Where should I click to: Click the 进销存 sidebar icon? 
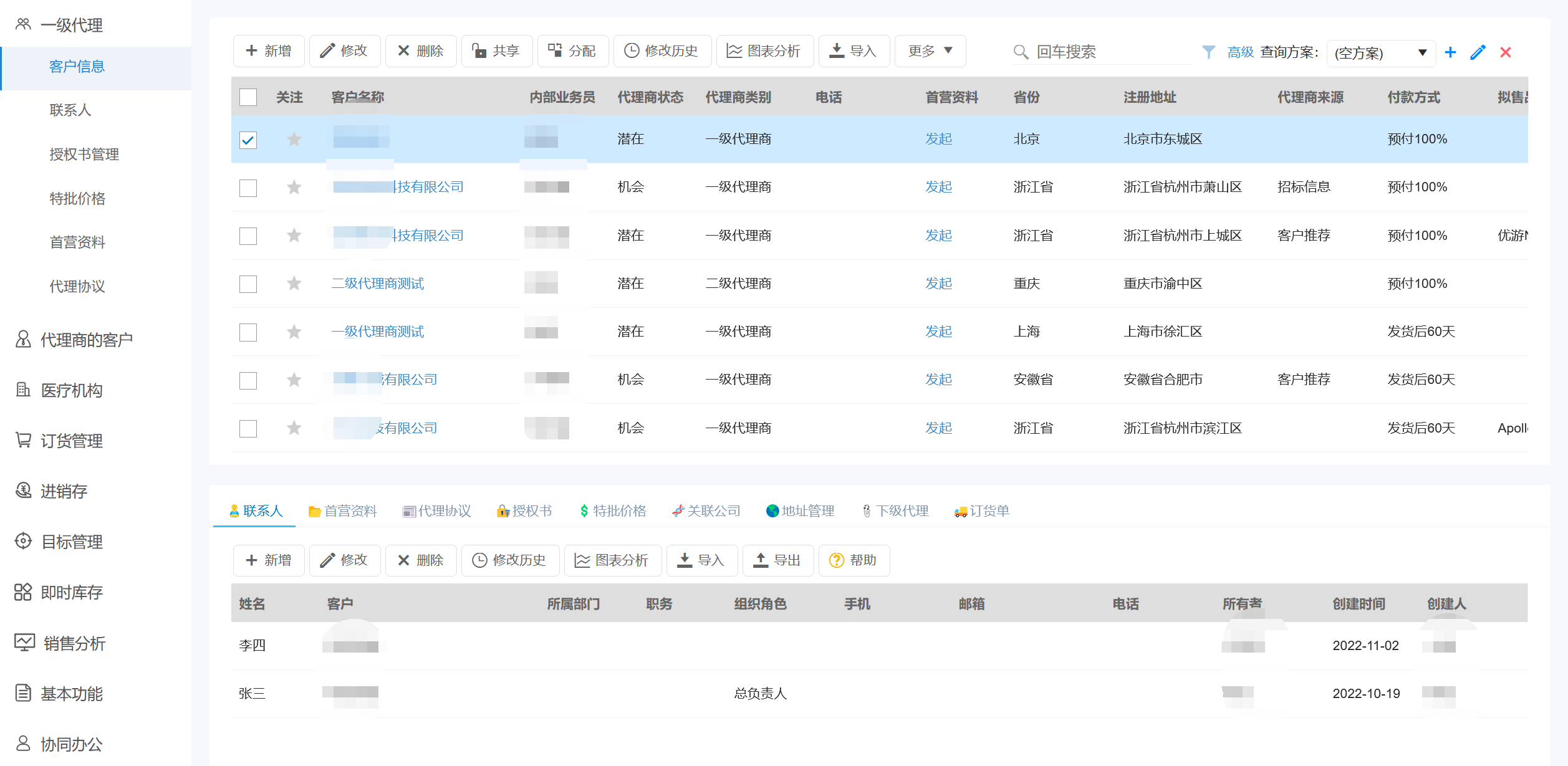23,491
